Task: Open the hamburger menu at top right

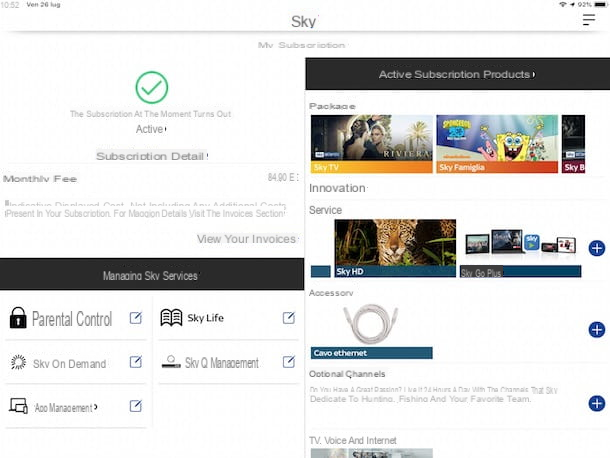Action: pyautogui.click(x=589, y=19)
